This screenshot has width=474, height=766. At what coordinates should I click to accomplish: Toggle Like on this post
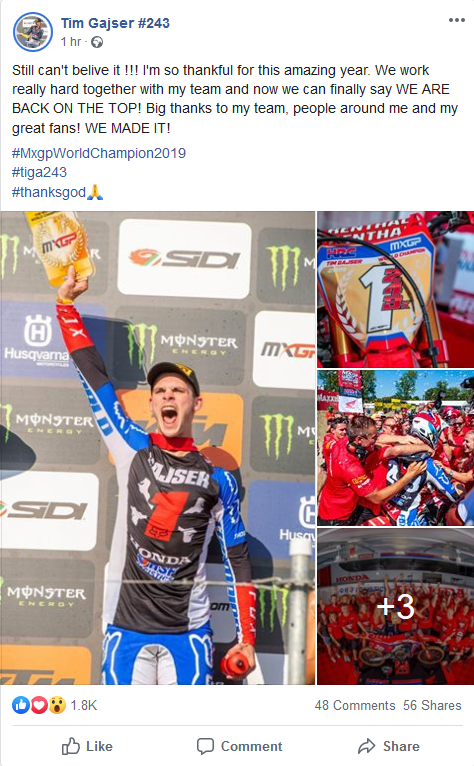pos(87,746)
